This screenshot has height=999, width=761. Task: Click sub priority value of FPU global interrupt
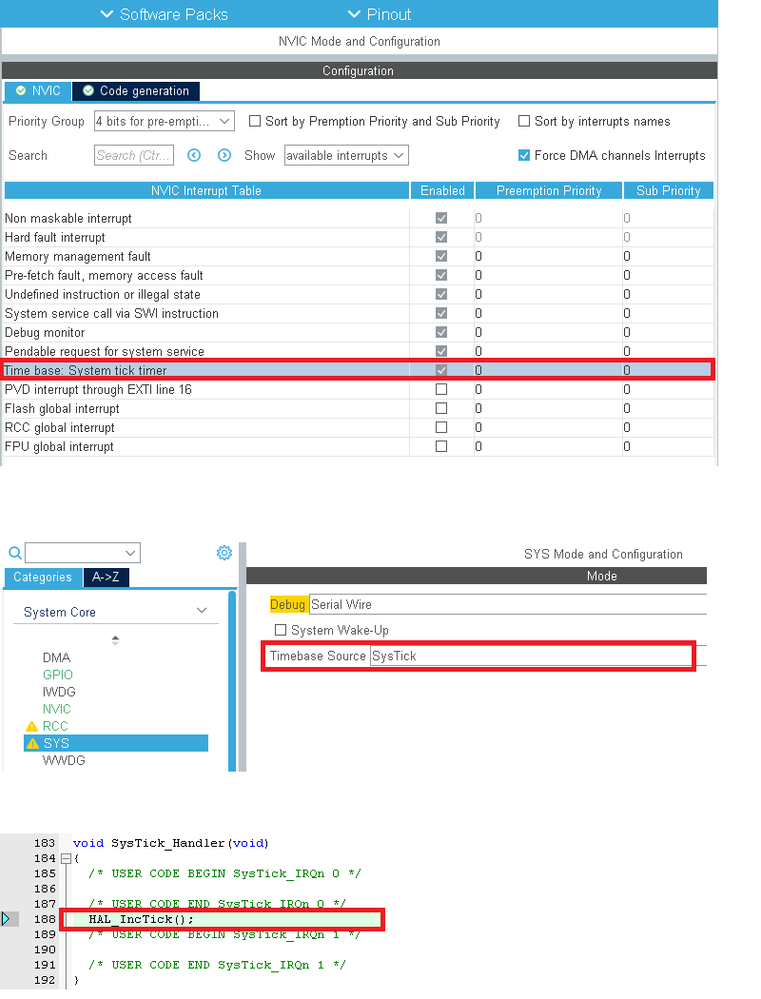(x=627, y=447)
